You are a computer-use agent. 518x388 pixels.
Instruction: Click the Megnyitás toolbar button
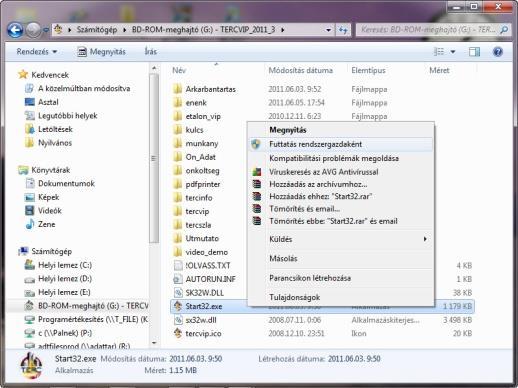(x=102, y=52)
